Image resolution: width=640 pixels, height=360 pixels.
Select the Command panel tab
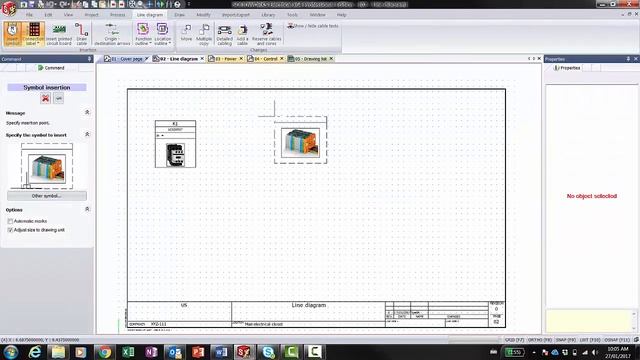pyautogui.click(x=51, y=68)
